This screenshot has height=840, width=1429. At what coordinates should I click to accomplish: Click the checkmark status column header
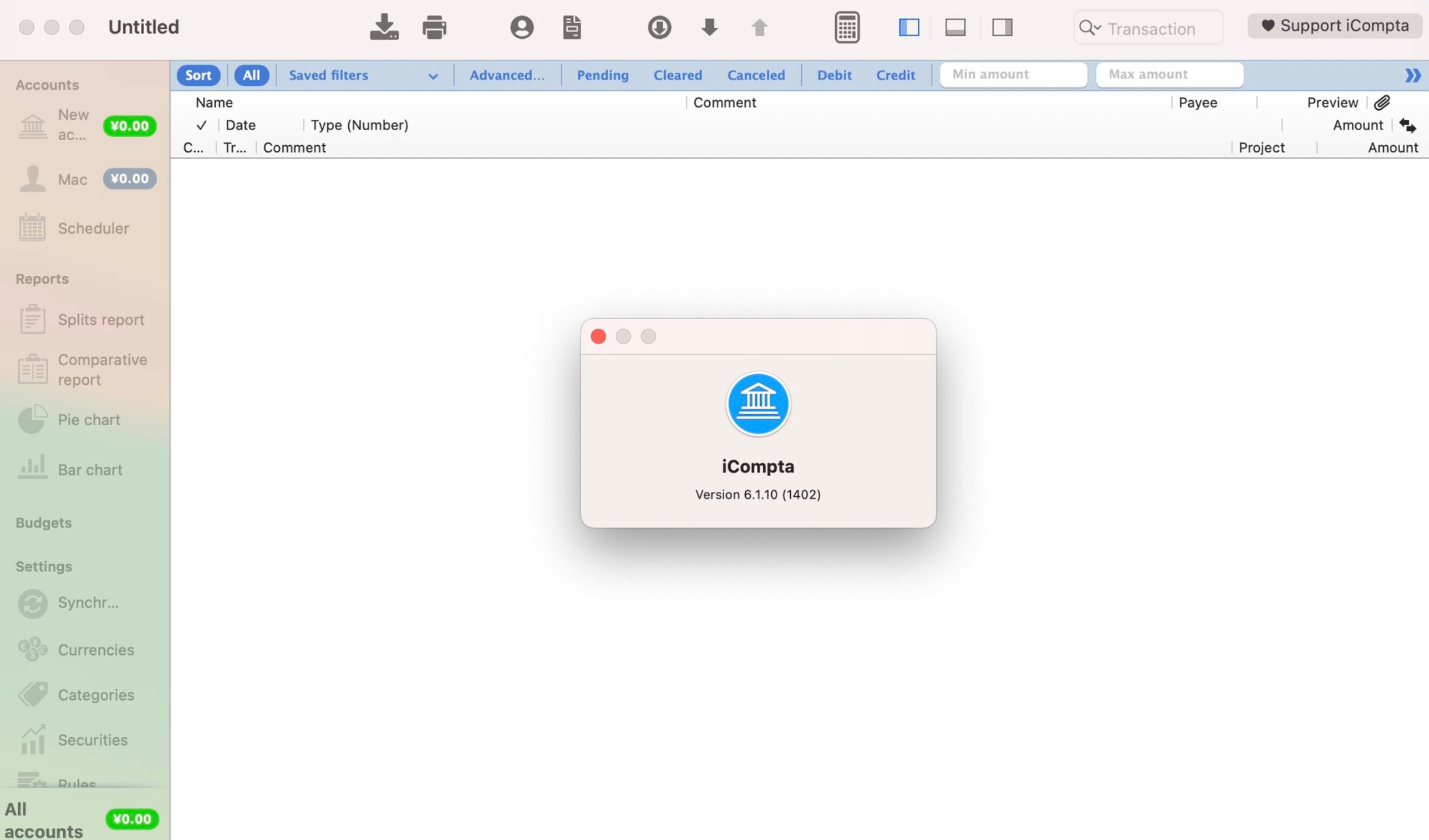pos(201,125)
